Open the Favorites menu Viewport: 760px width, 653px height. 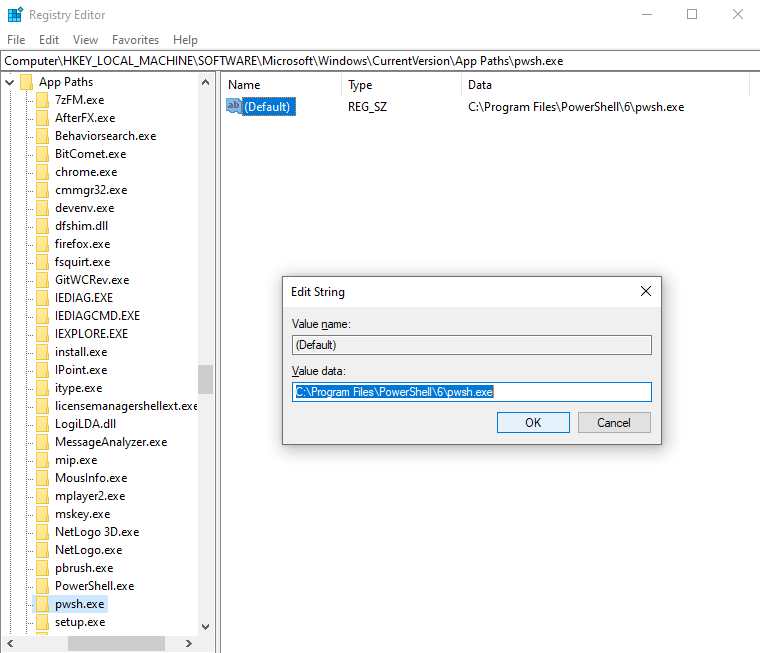pyautogui.click(x=135, y=40)
